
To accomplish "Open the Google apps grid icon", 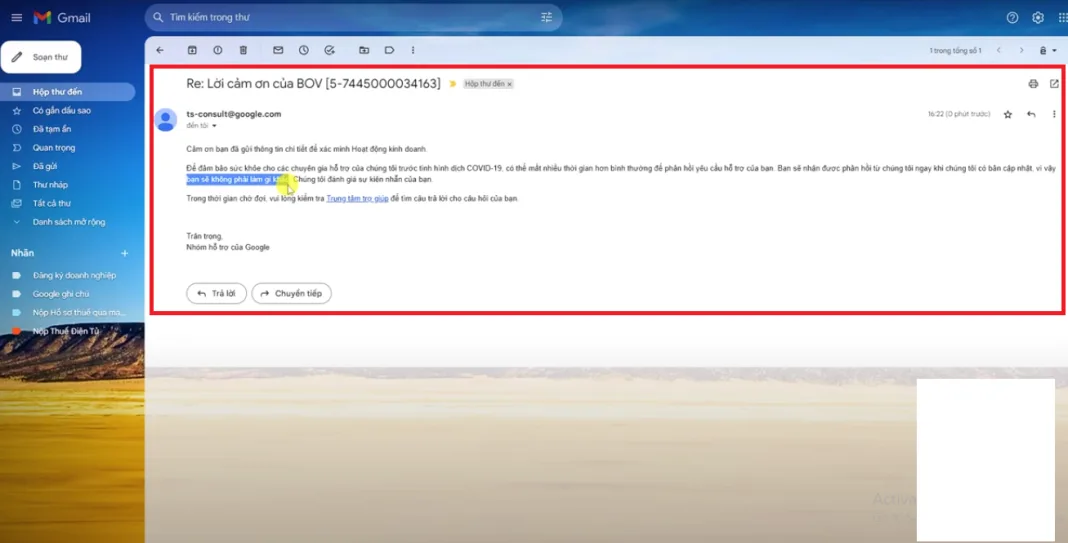I will pos(1063,18).
